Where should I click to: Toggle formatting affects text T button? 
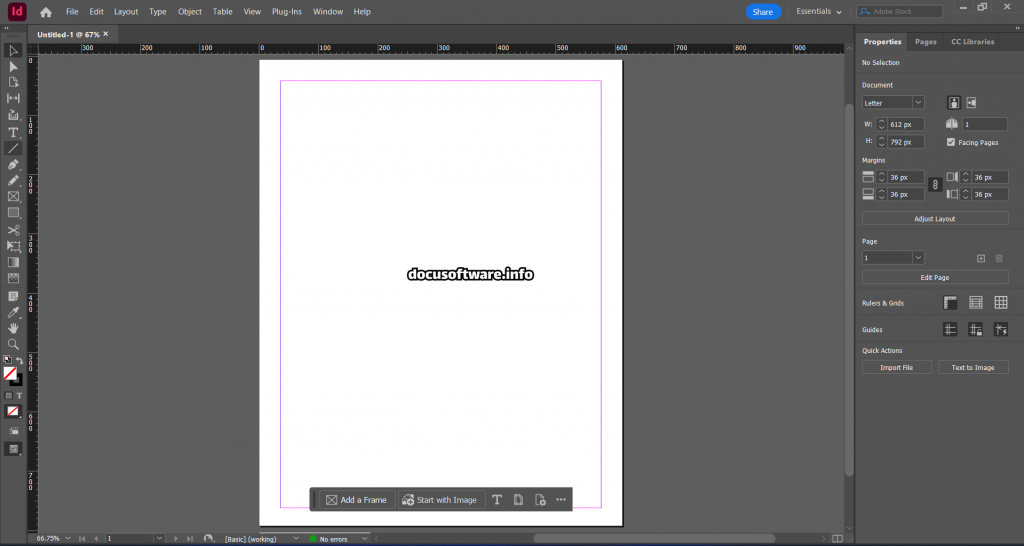pyautogui.click(x=19, y=396)
